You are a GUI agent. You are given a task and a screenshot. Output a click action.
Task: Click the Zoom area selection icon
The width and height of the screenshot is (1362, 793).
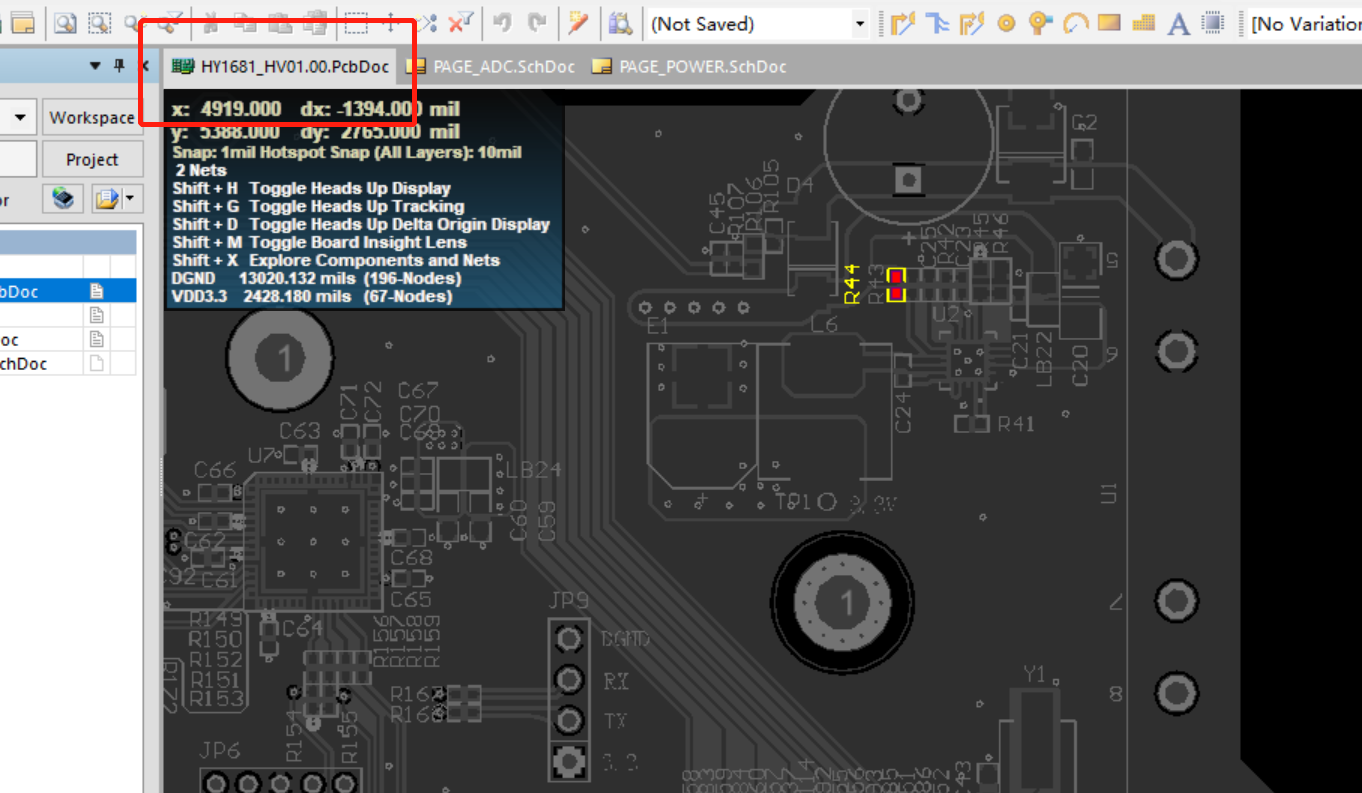click(99, 22)
